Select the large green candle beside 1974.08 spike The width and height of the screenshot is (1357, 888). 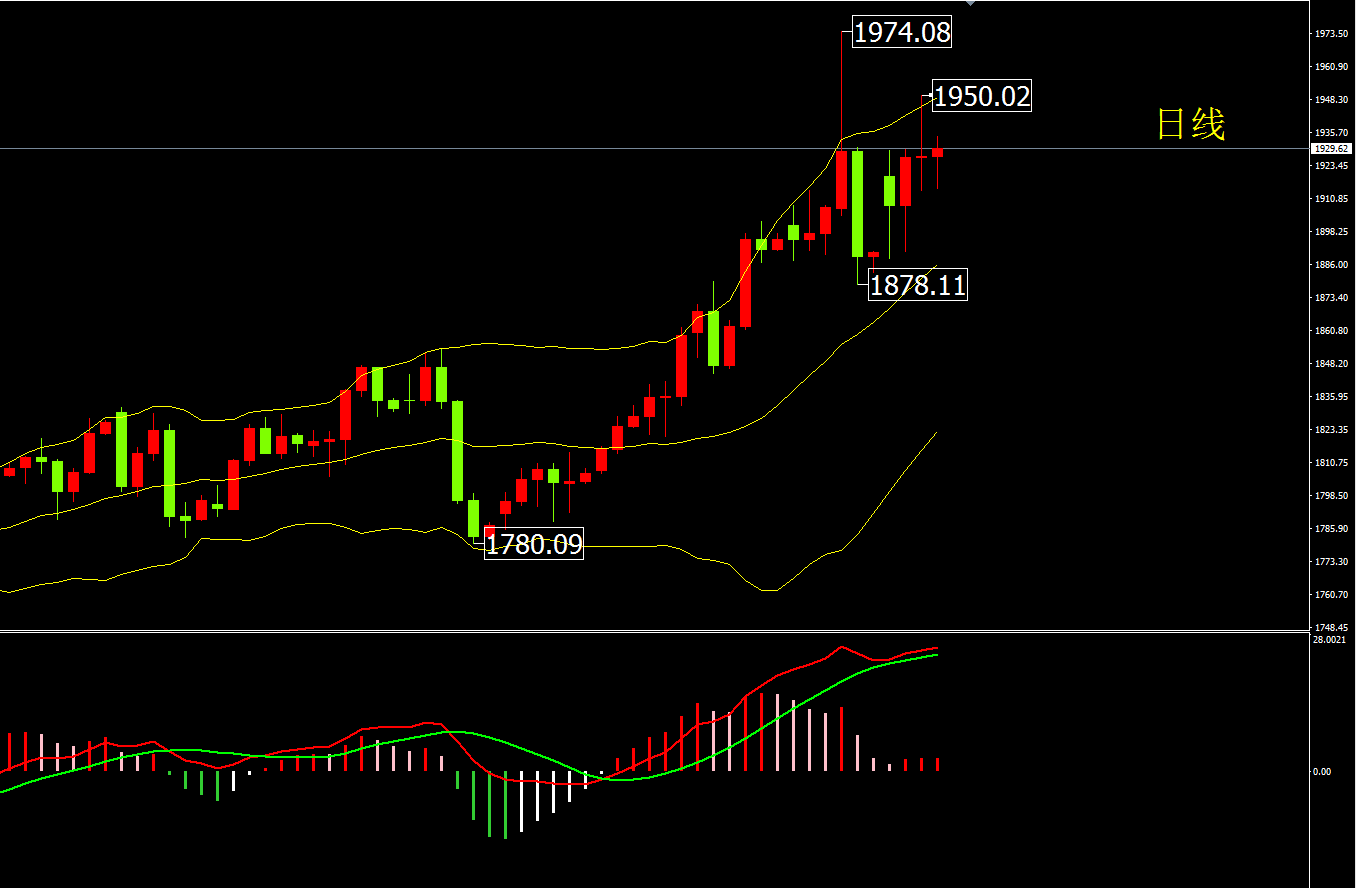857,203
